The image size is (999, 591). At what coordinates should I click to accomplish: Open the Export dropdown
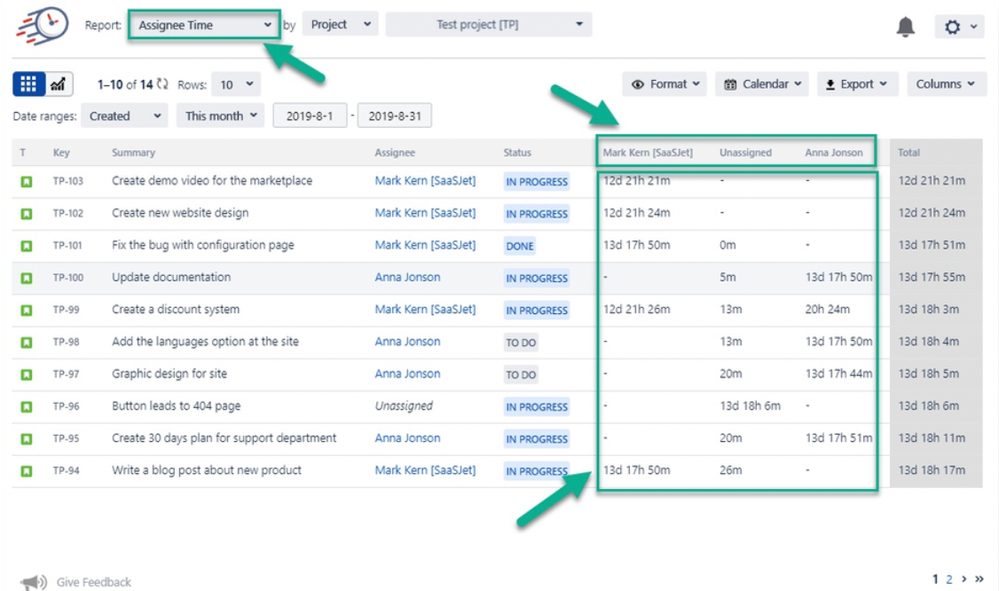(x=858, y=84)
